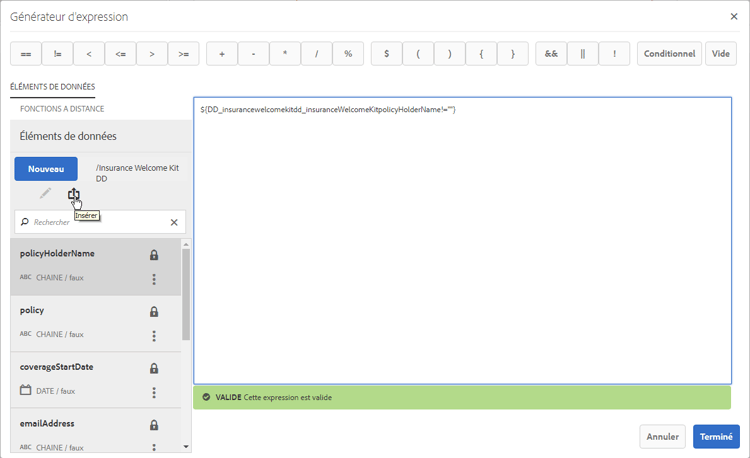Click the pencil edit icon
The image size is (750, 458).
click(x=45, y=193)
